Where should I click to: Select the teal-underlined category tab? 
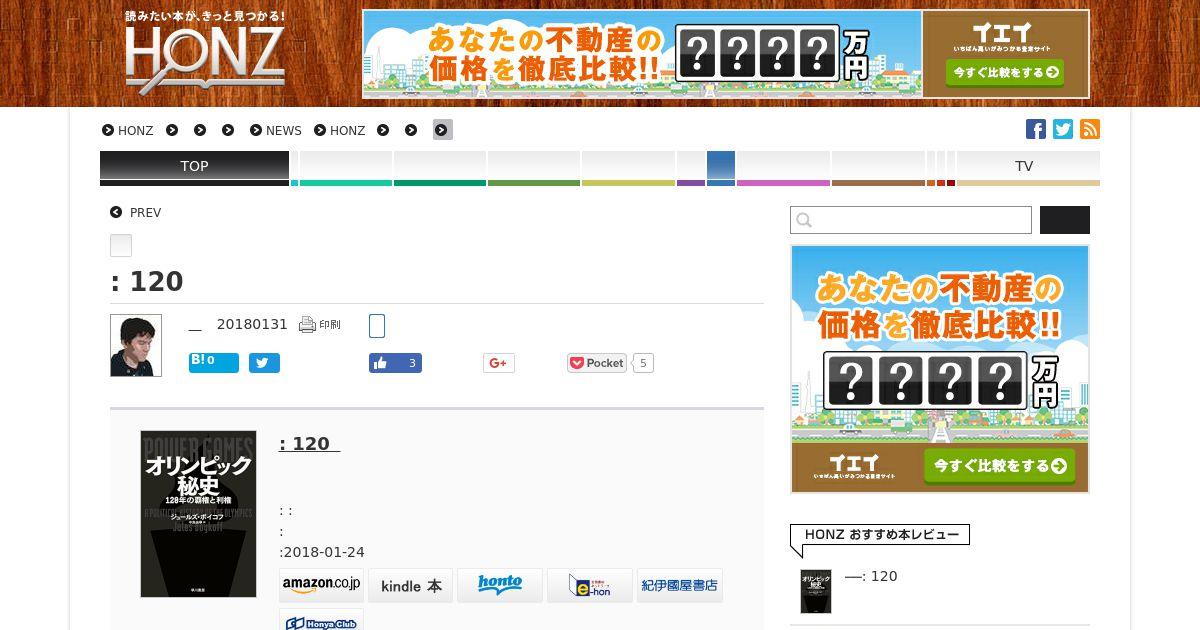point(345,168)
